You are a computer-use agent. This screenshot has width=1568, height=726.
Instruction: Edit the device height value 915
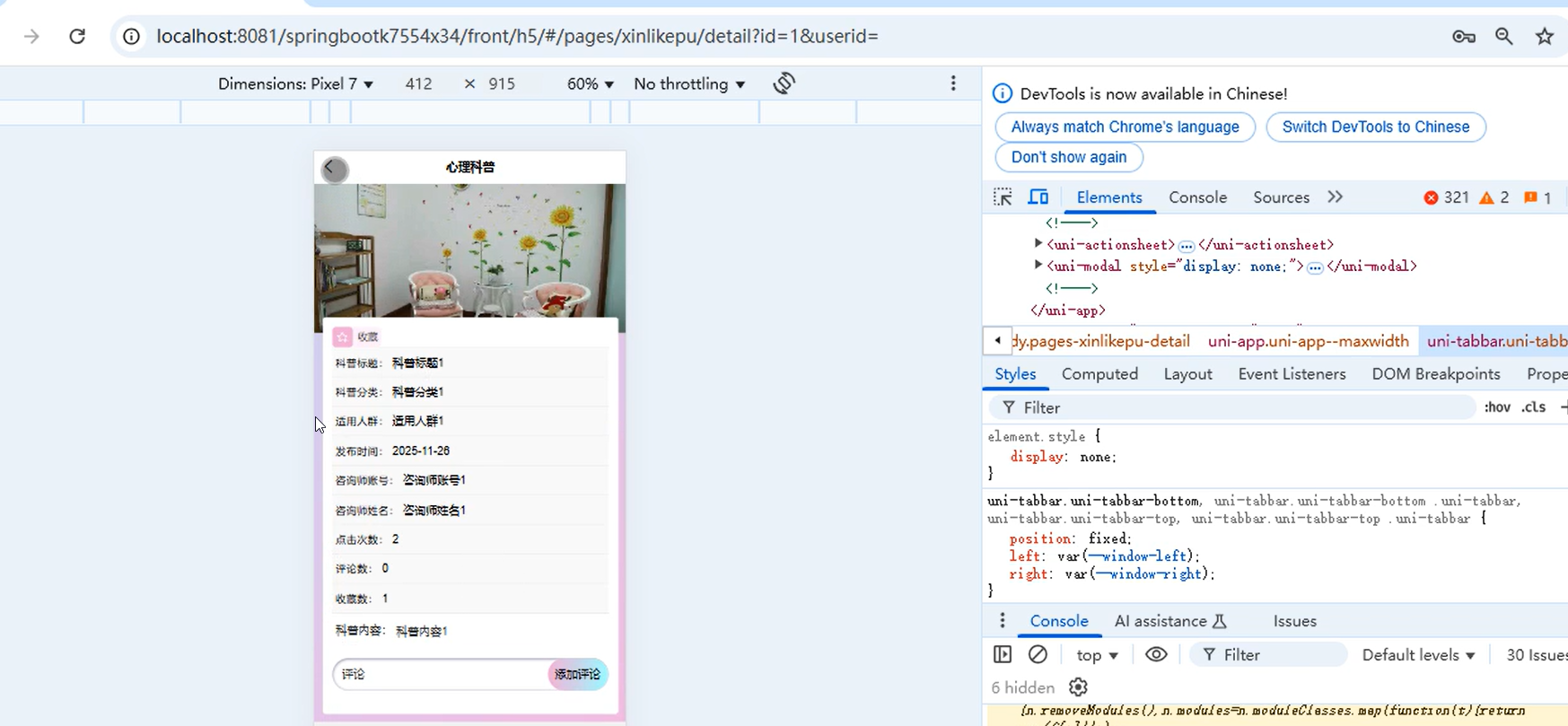[x=502, y=83]
